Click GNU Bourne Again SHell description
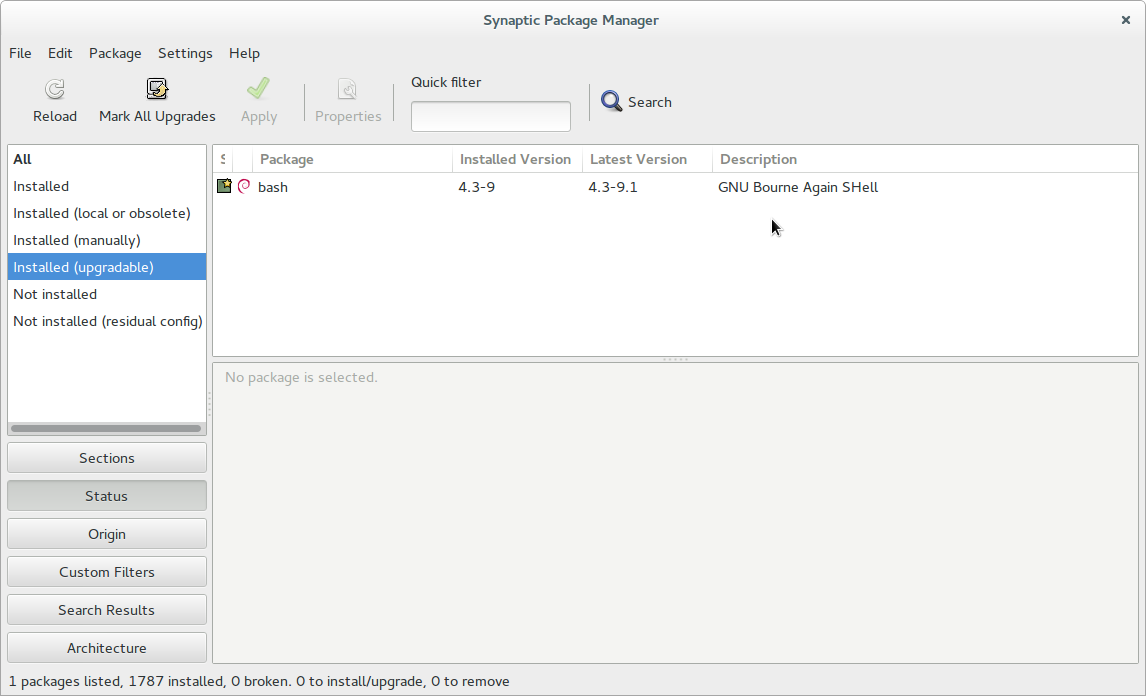This screenshot has height=696, width=1146. pos(798,187)
